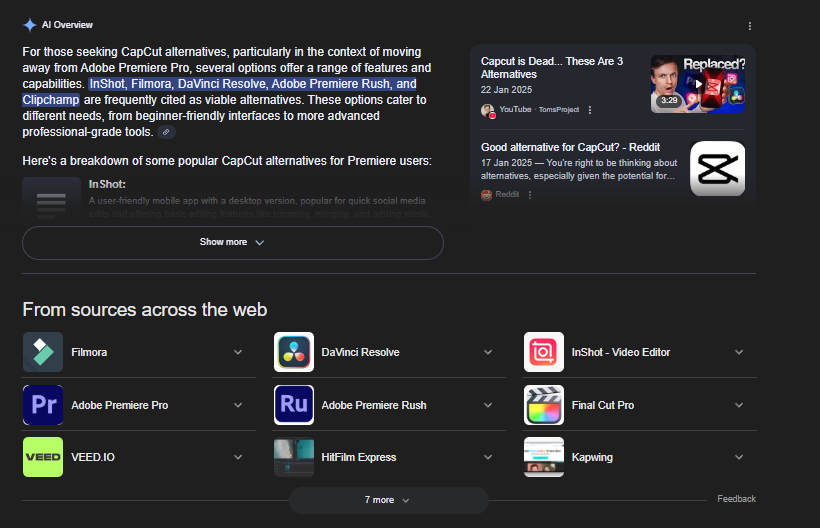This screenshot has width=820, height=528.
Task: Click the Filmora label text
Action: (89, 352)
